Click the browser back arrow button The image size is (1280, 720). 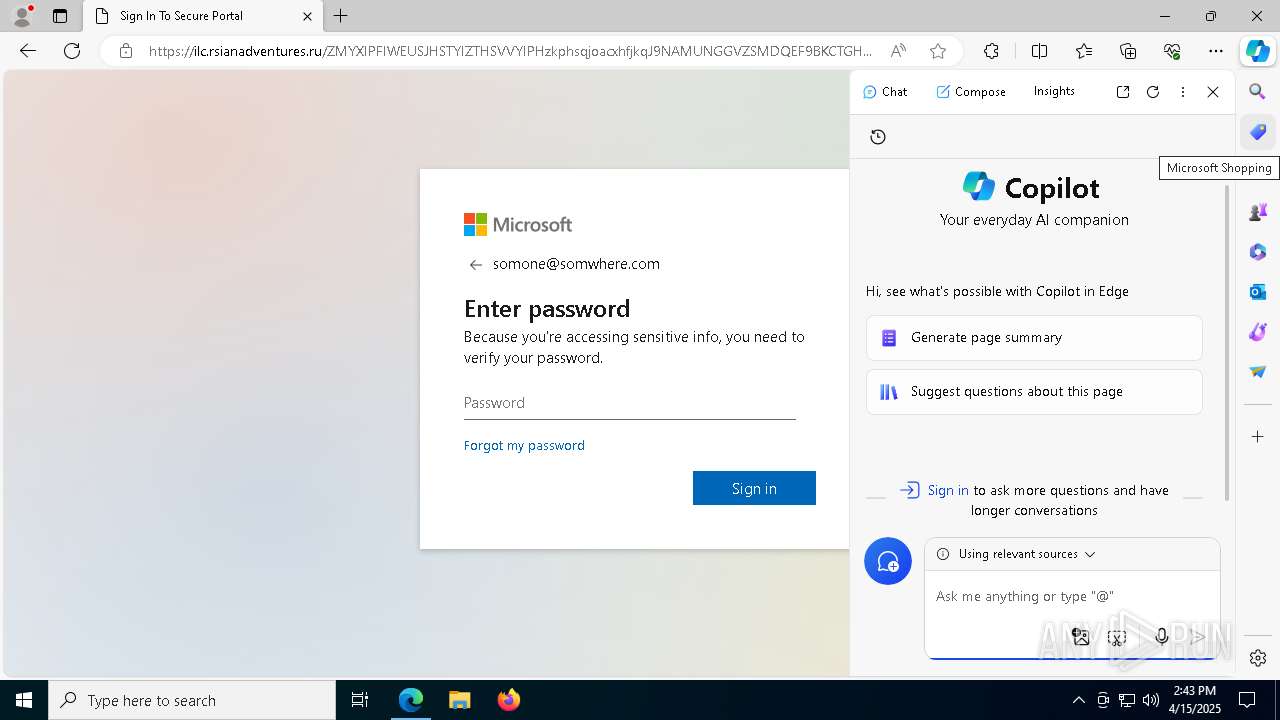coord(28,51)
